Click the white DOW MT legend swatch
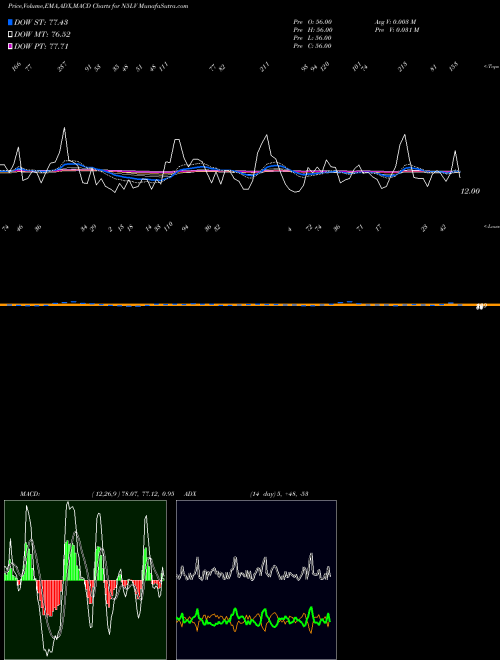 pyautogui.click(x=10, y=35)
